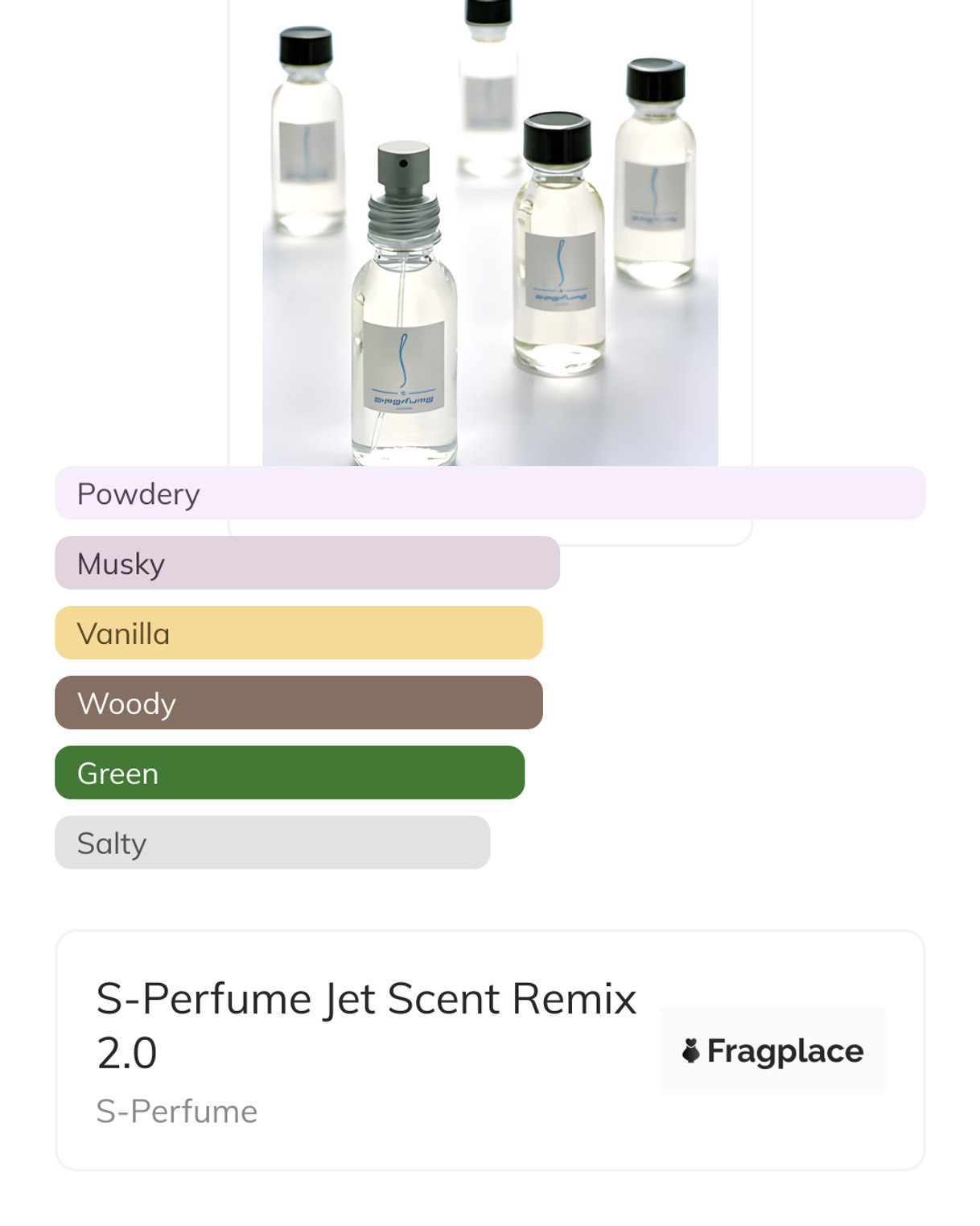
Task: Click the far-left black-capped bottle
Action: point(307,137)
